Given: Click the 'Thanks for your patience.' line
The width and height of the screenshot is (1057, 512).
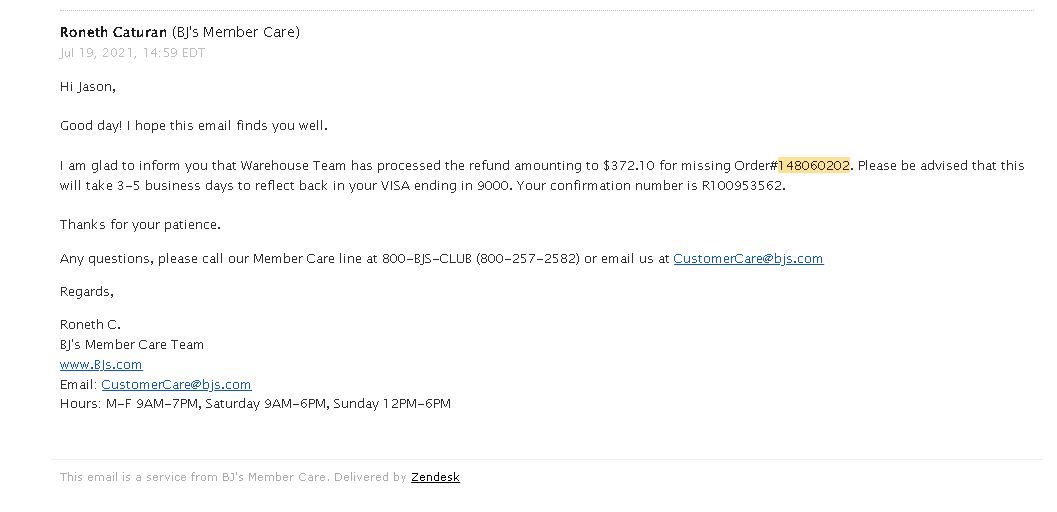Looking at the screenshot, I should click(140, 225).
